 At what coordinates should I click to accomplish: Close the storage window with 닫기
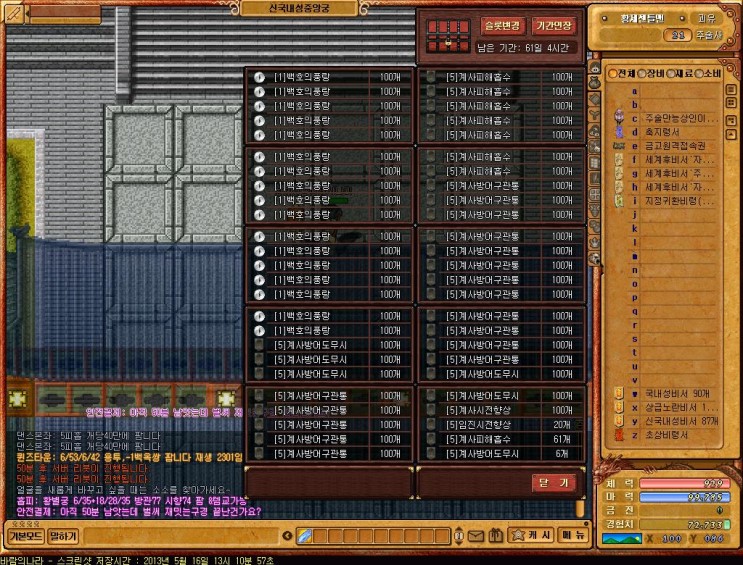(554, 483)
